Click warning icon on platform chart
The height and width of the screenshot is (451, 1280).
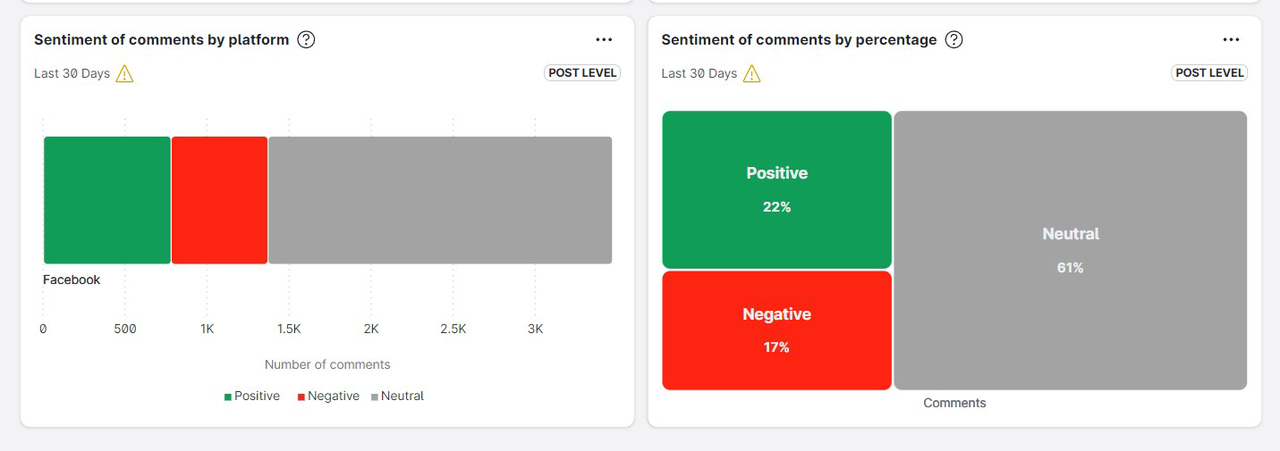pyautogui.click(x=125, y=74)
